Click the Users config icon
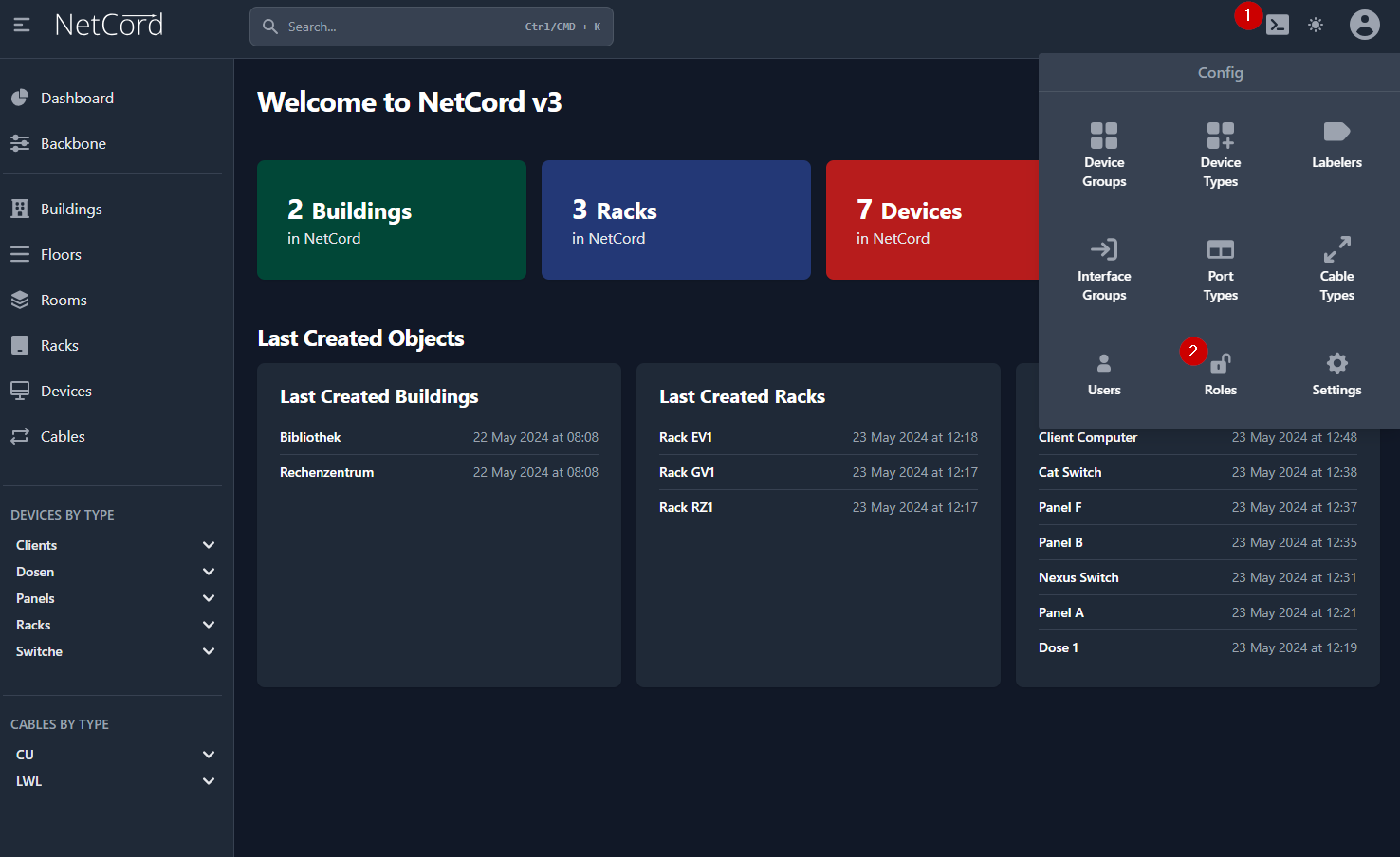 click(x=1104, y=364)
